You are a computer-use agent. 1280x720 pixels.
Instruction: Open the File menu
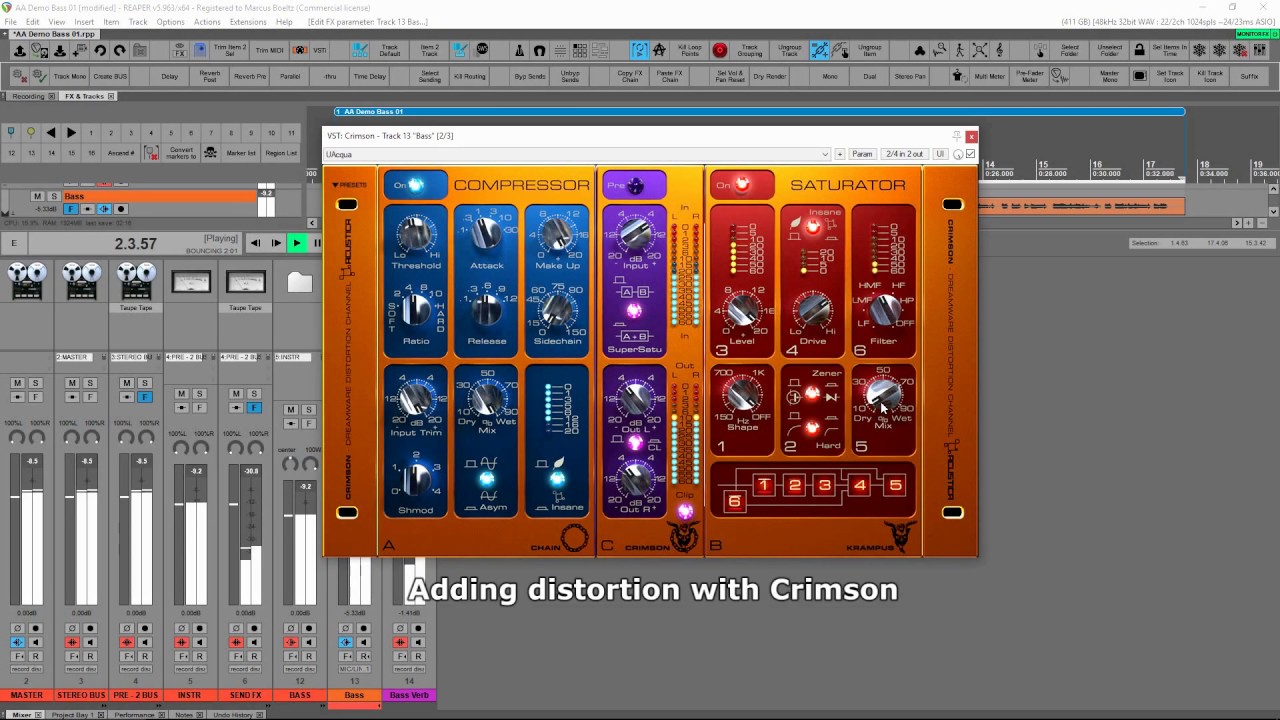click(x=11, y=22)
